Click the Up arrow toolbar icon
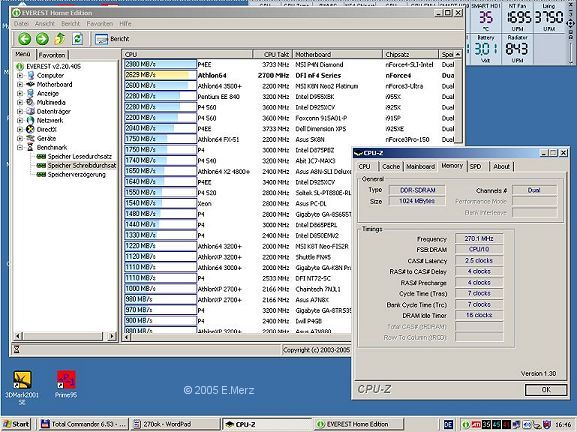This screenshot has width=577, height=432. 60,39
